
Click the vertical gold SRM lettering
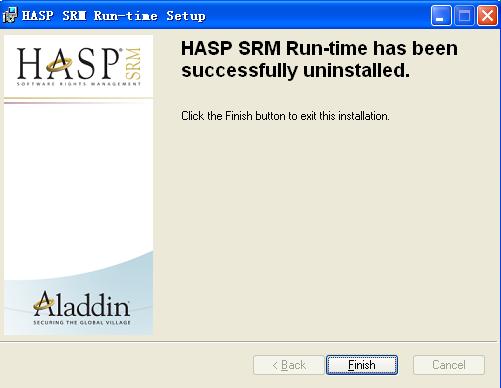133,63
